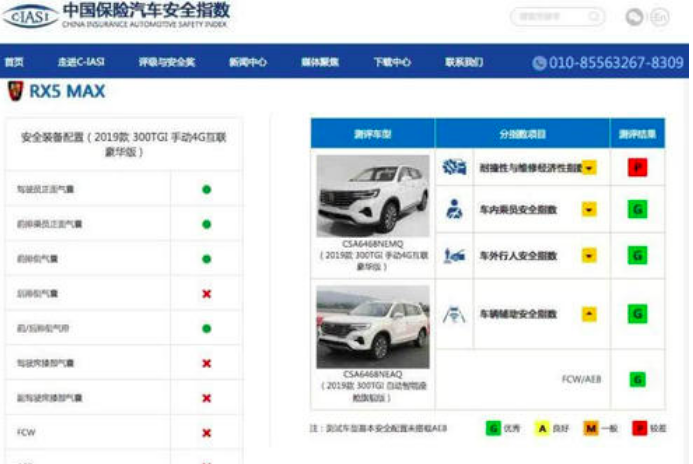Image resolution: width=693 pixels, height=464 pixels.
Task: Click the C-IASI logo in the header
Action: coord(30,16)
